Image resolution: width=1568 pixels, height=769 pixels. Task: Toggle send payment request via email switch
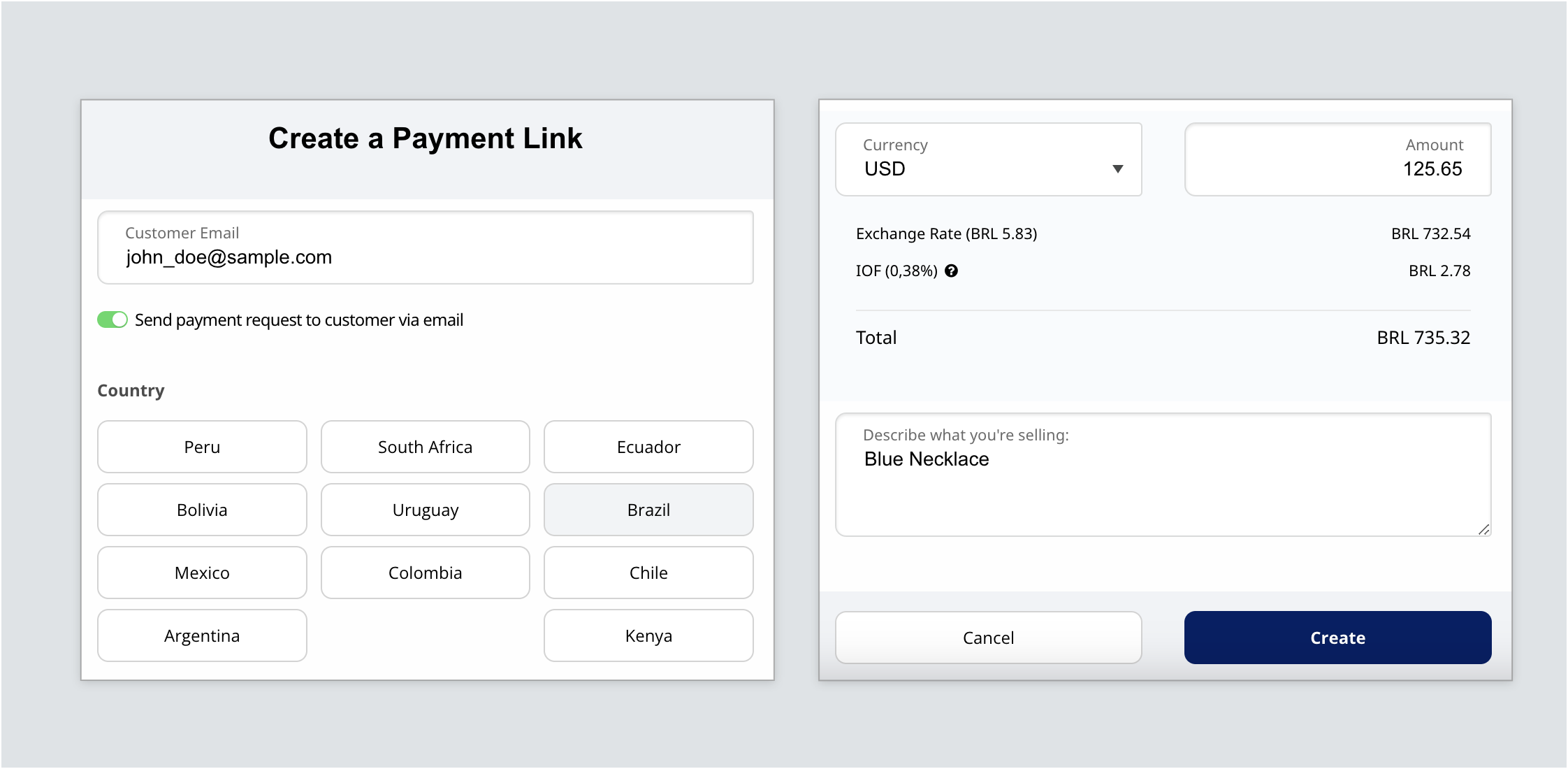coord(112,319)
